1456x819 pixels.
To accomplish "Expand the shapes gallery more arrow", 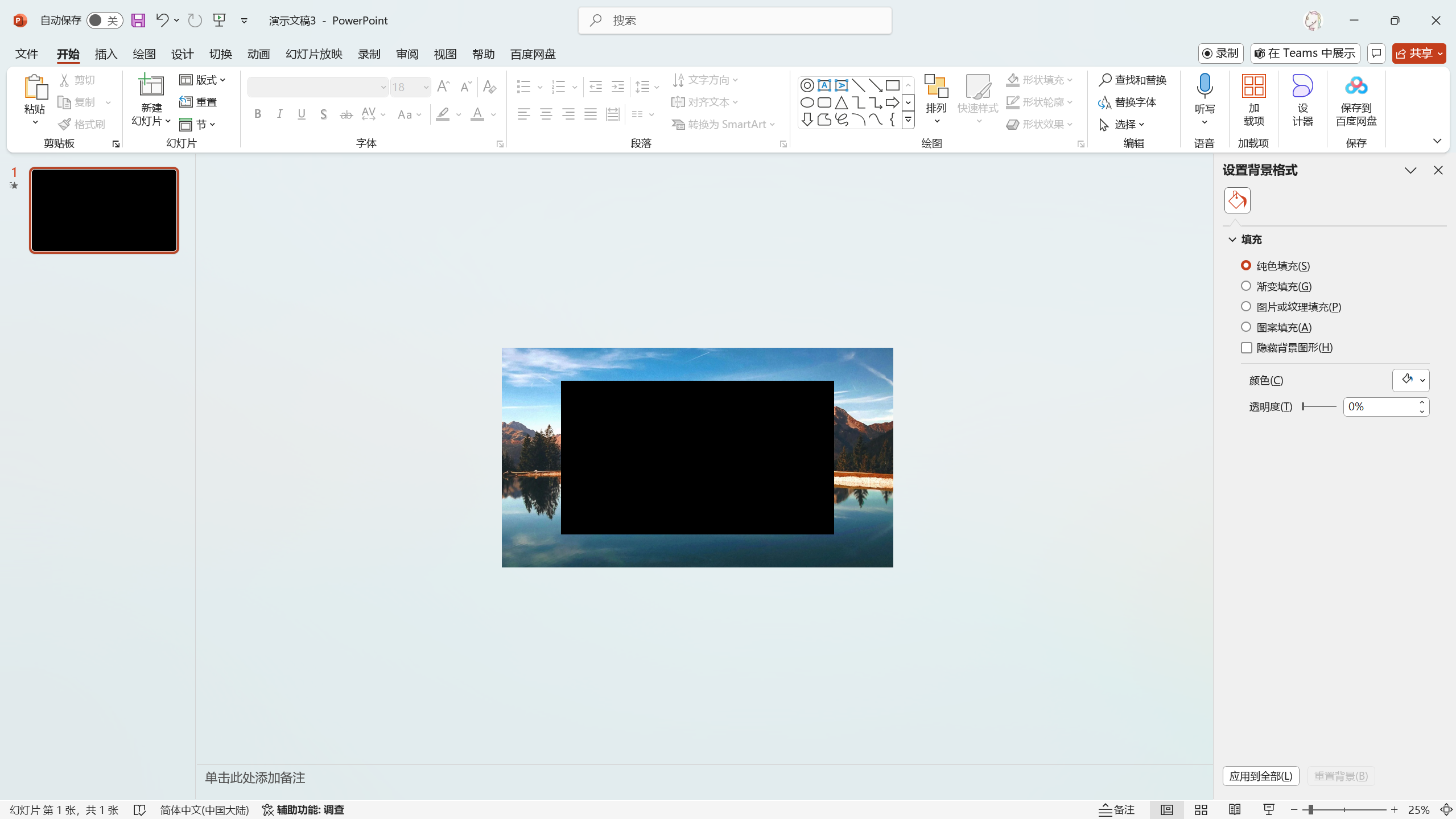I will pyautogui.click(x=908, y=120).
